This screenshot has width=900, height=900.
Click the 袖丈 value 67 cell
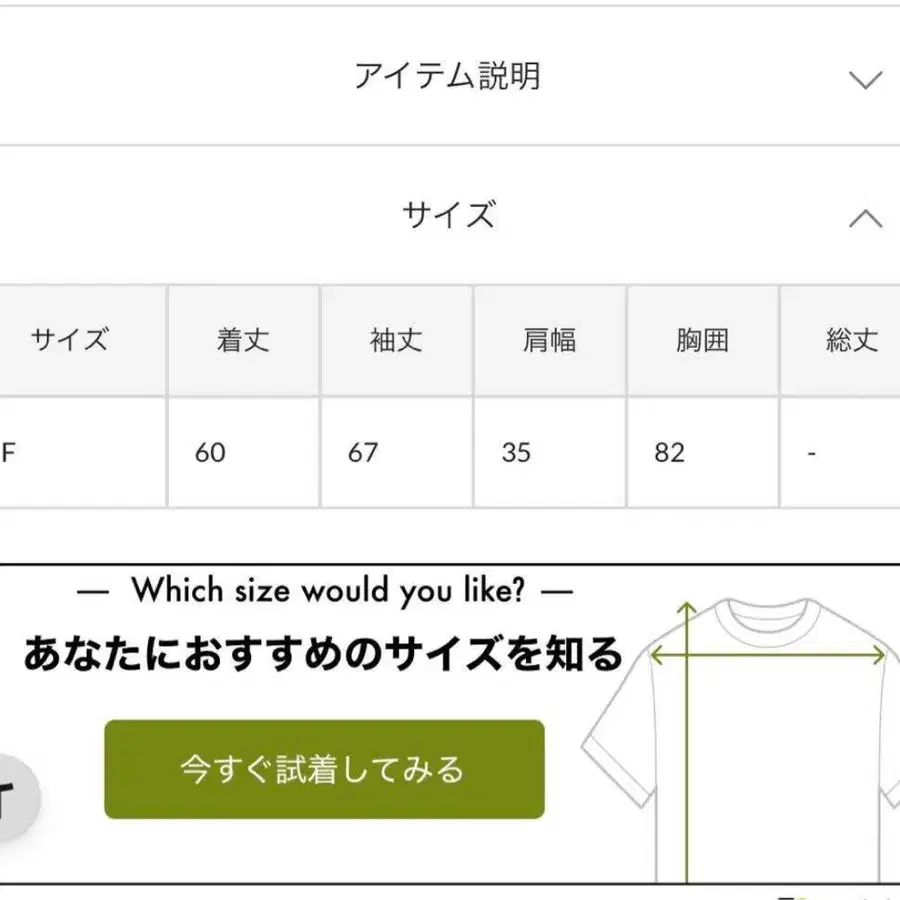364,453
